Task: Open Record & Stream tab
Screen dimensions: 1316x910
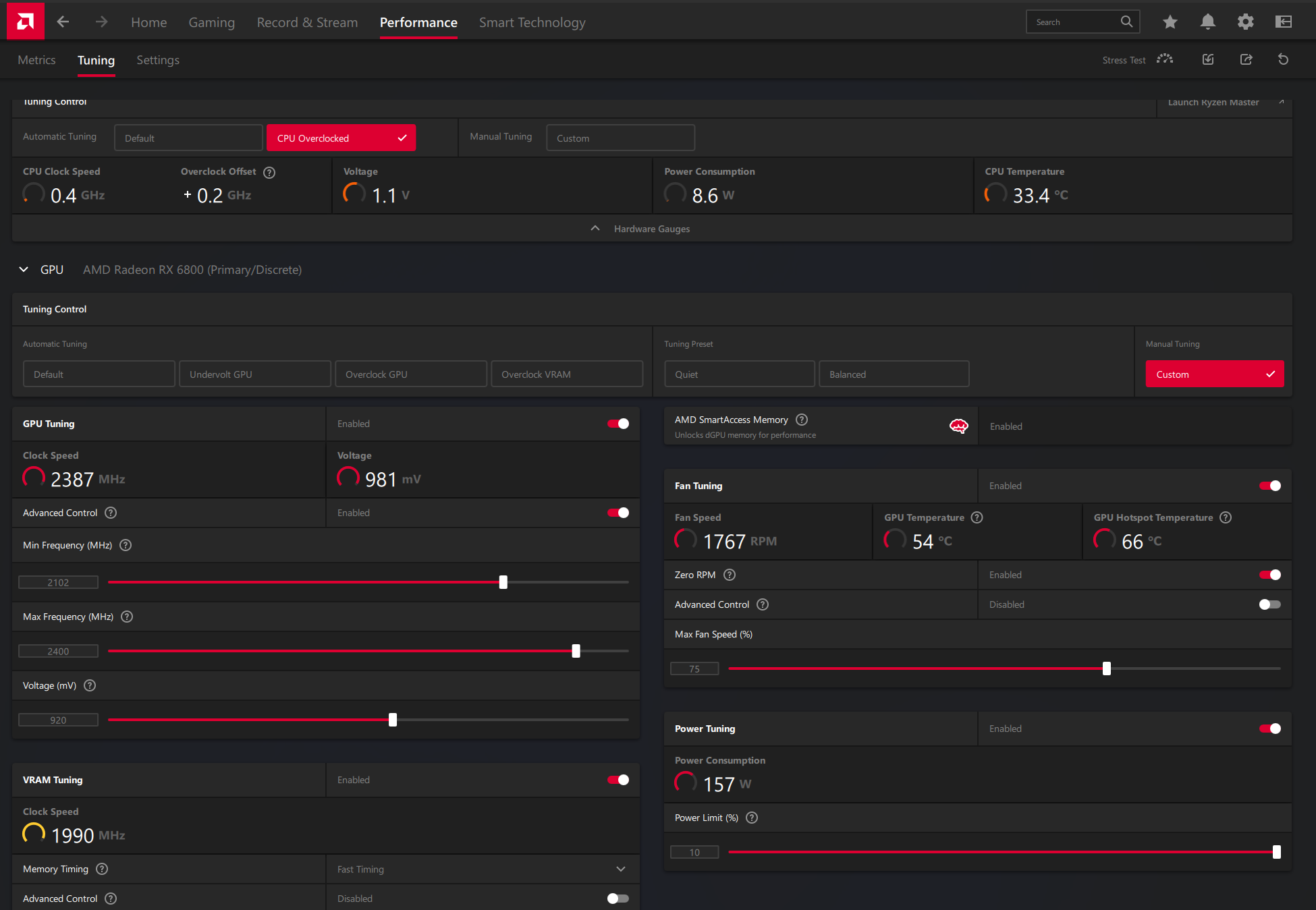Action: (307, 22)
